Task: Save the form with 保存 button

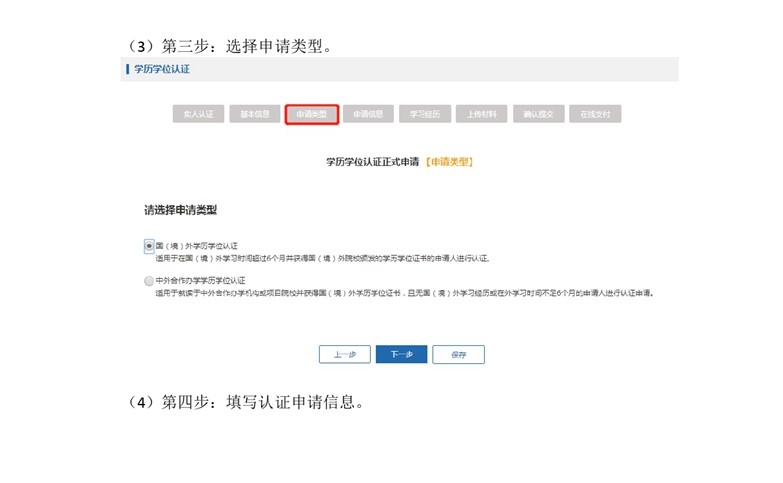Action: 458,354
